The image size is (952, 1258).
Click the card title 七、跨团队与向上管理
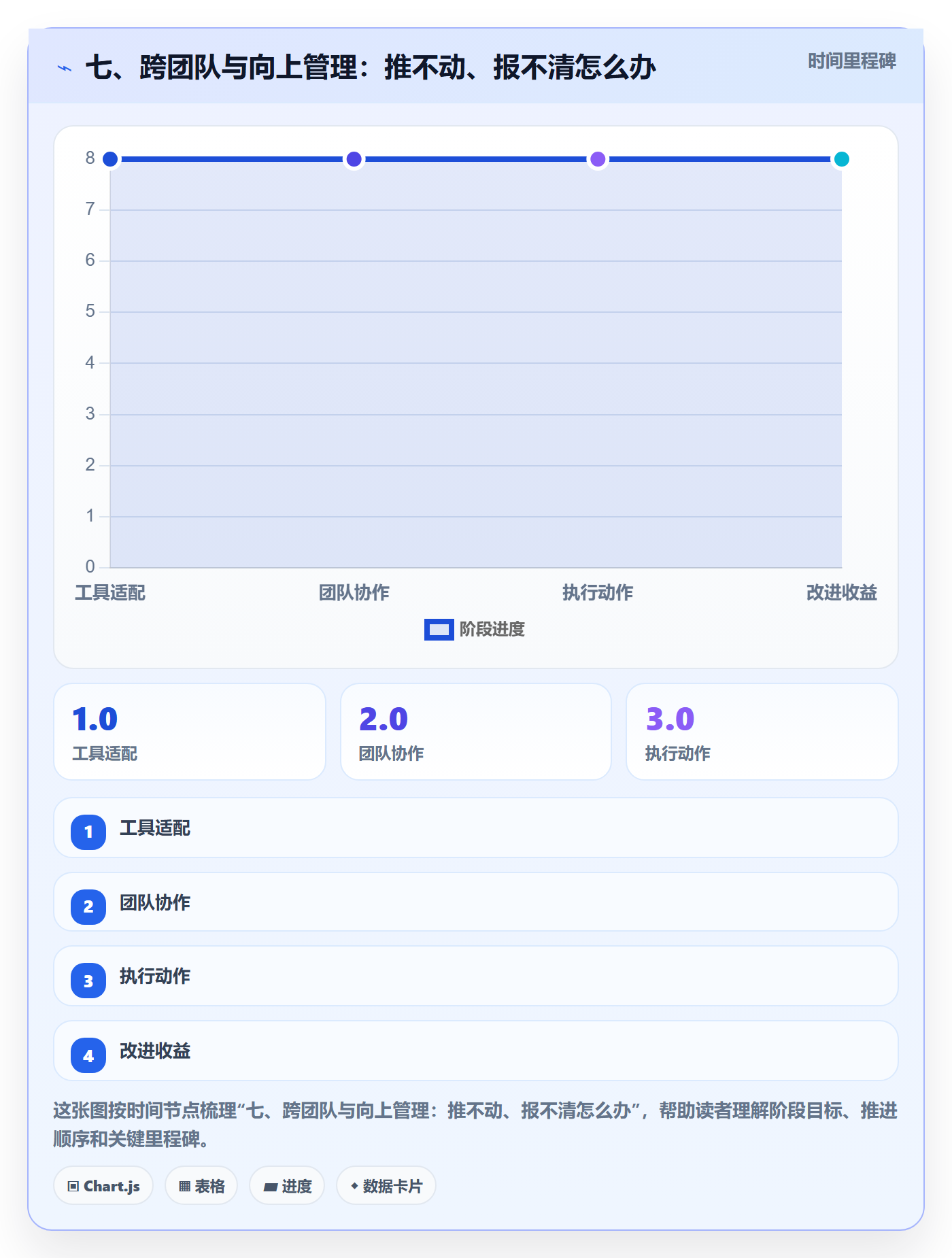pos(371,67)
